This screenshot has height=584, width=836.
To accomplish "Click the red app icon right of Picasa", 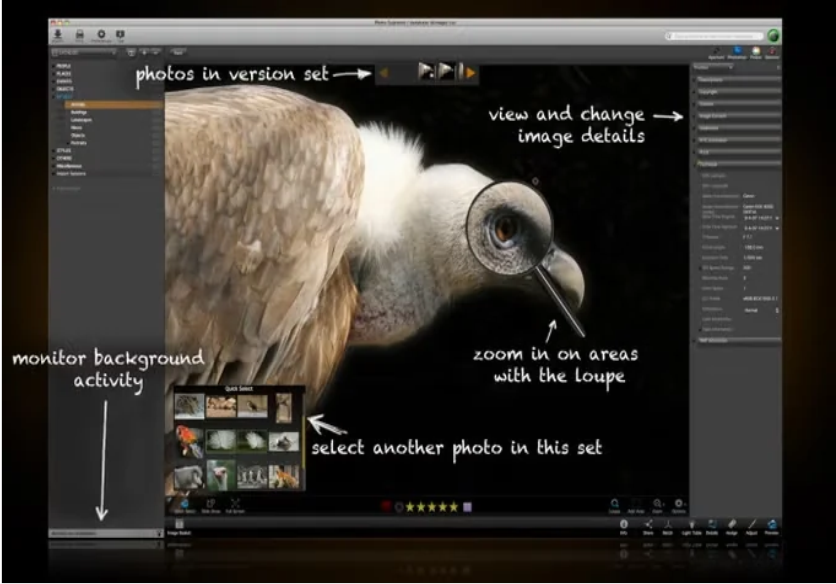I will coord(772,53).
